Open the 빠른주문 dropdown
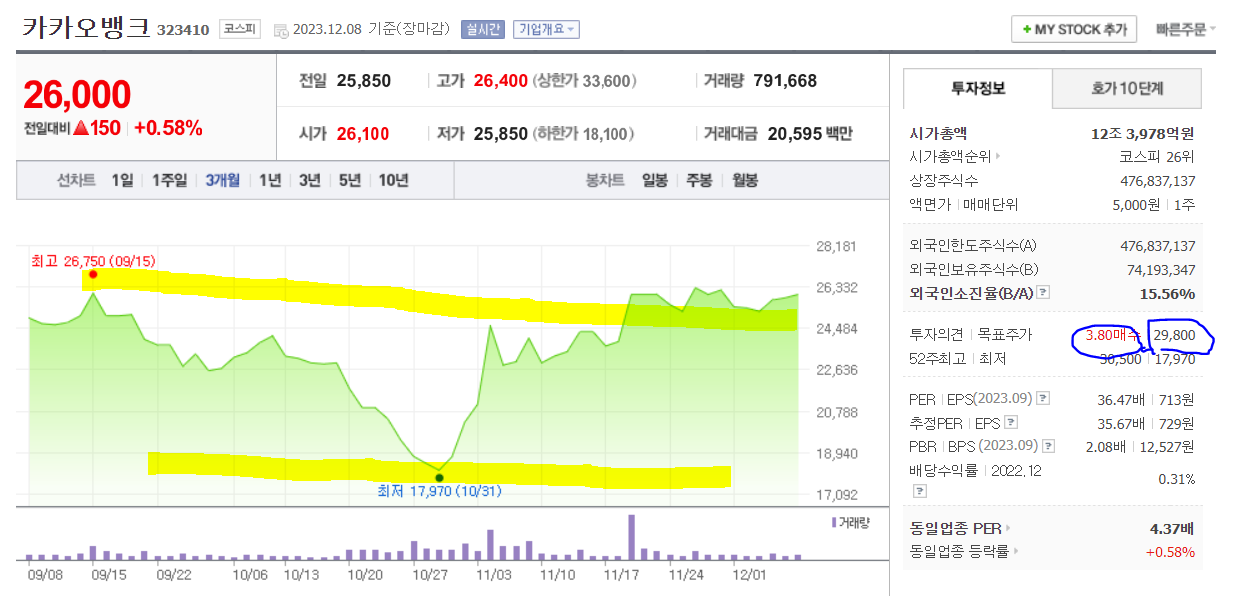1251x596 pixels. 1186,29
